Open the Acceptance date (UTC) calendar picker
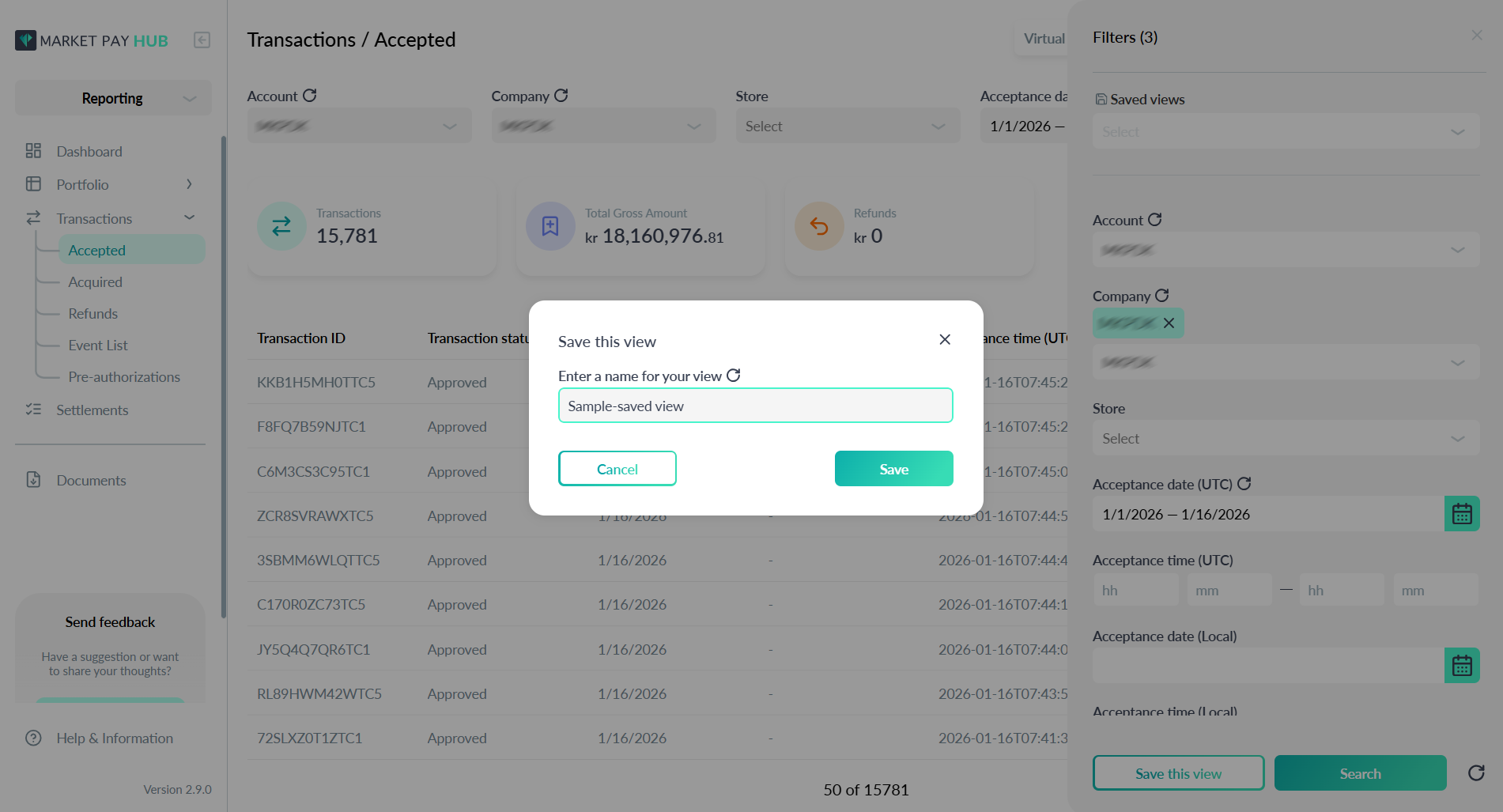 point(1462,514)
